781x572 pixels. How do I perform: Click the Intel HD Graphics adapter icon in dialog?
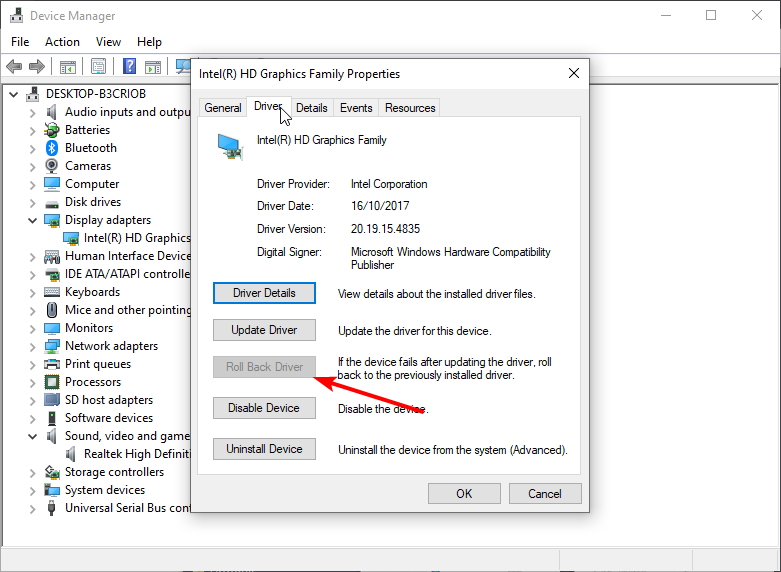point(230,147)
